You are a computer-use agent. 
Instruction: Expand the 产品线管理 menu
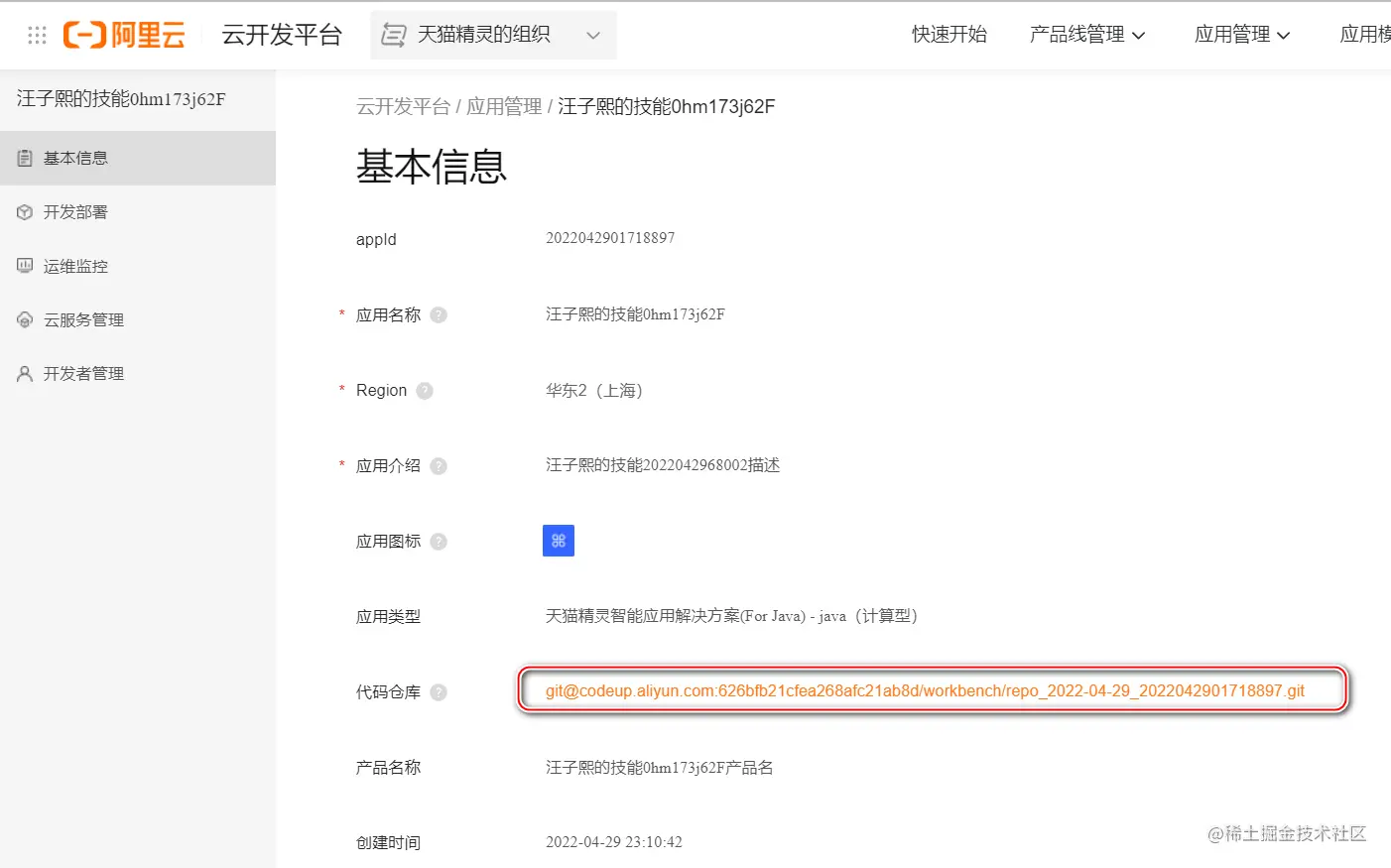[1087, 35]
